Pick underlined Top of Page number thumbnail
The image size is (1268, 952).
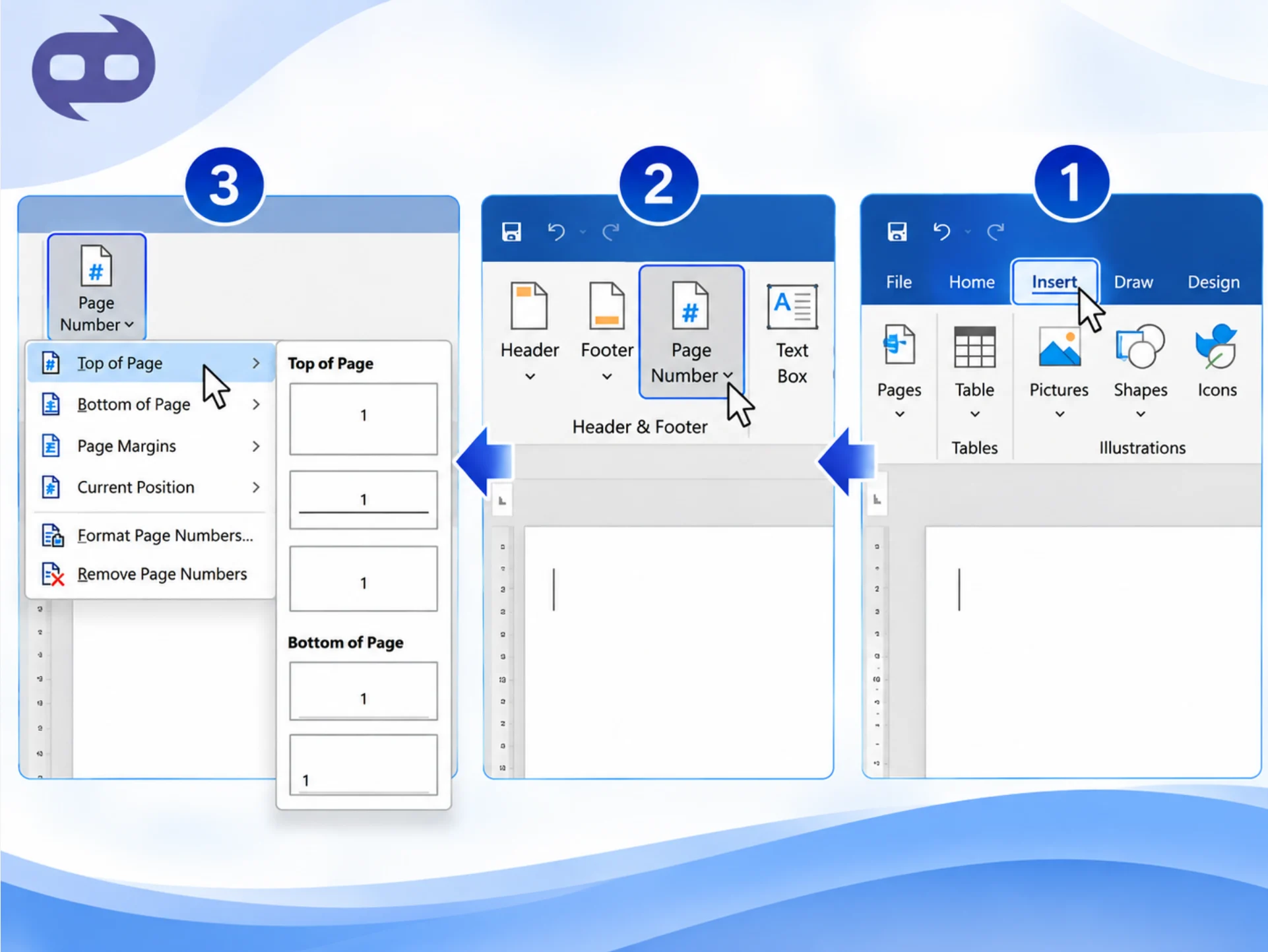364,499
